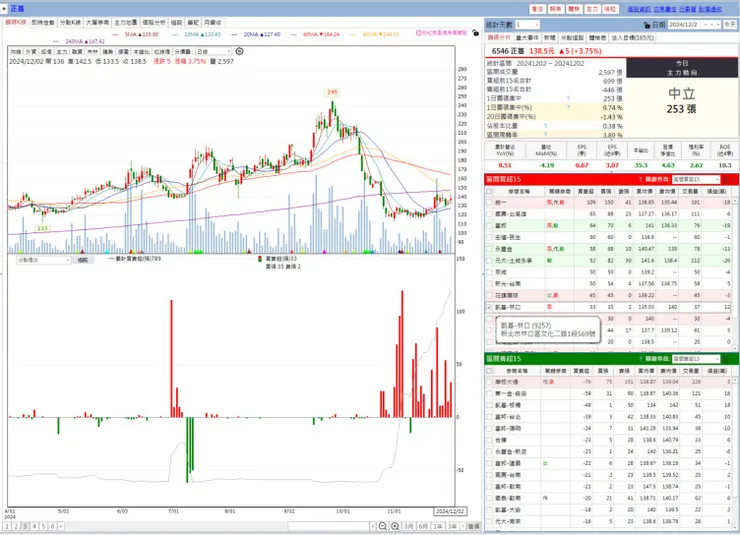Open the 新聞 tab in right panel

(549, 37)
